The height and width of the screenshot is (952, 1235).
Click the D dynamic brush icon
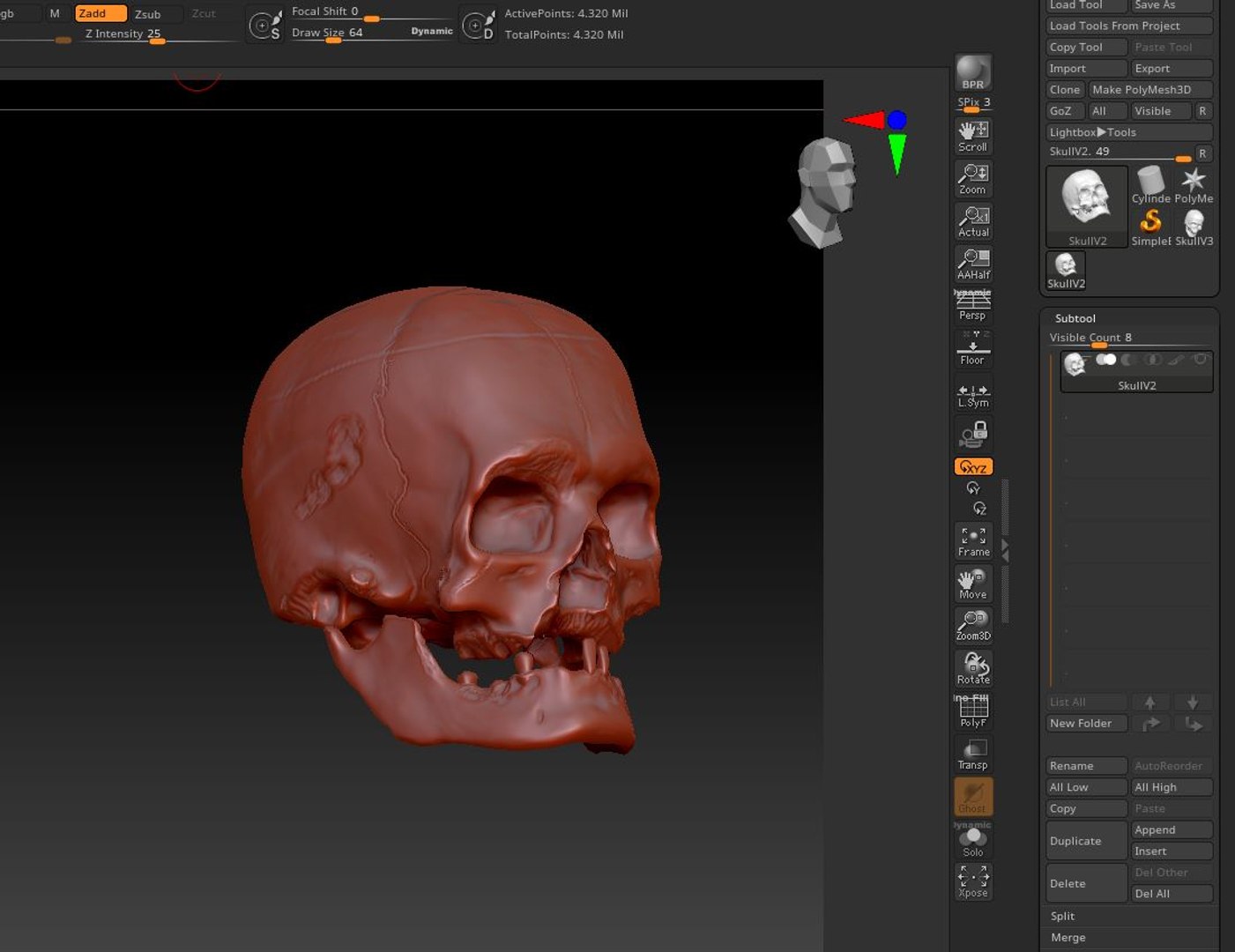click(x=479, y=25)
